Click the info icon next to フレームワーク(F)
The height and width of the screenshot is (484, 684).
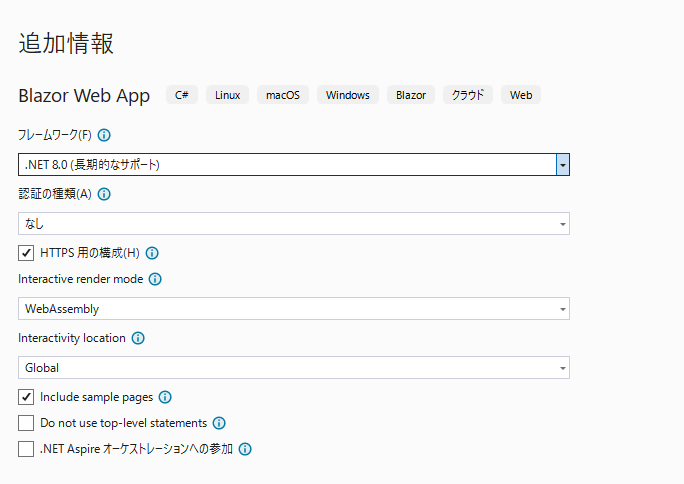[104, 135]
